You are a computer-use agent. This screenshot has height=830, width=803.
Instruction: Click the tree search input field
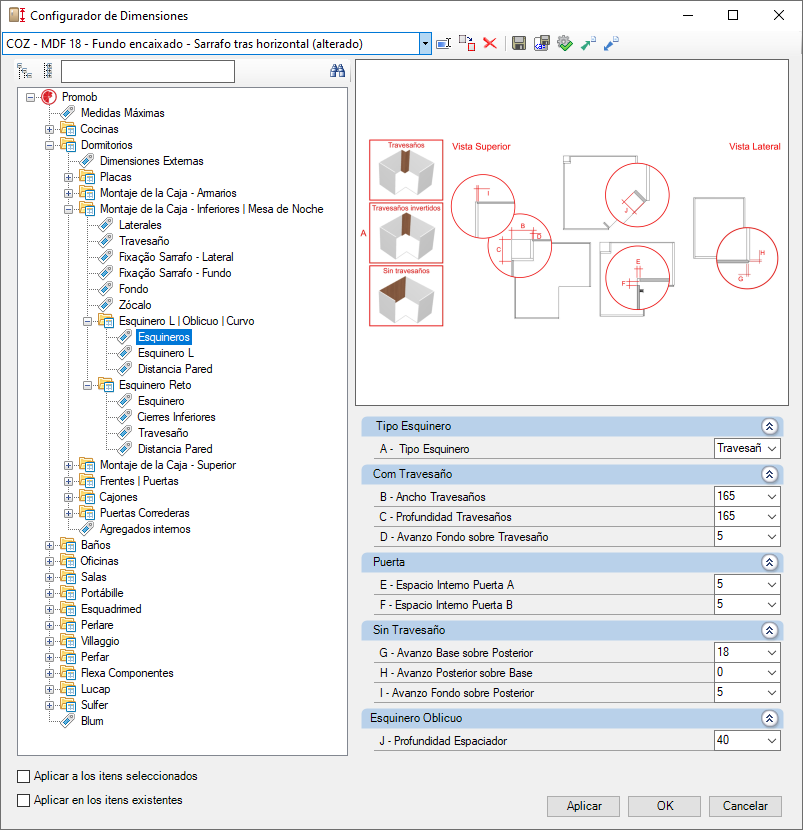pos(148,71)
